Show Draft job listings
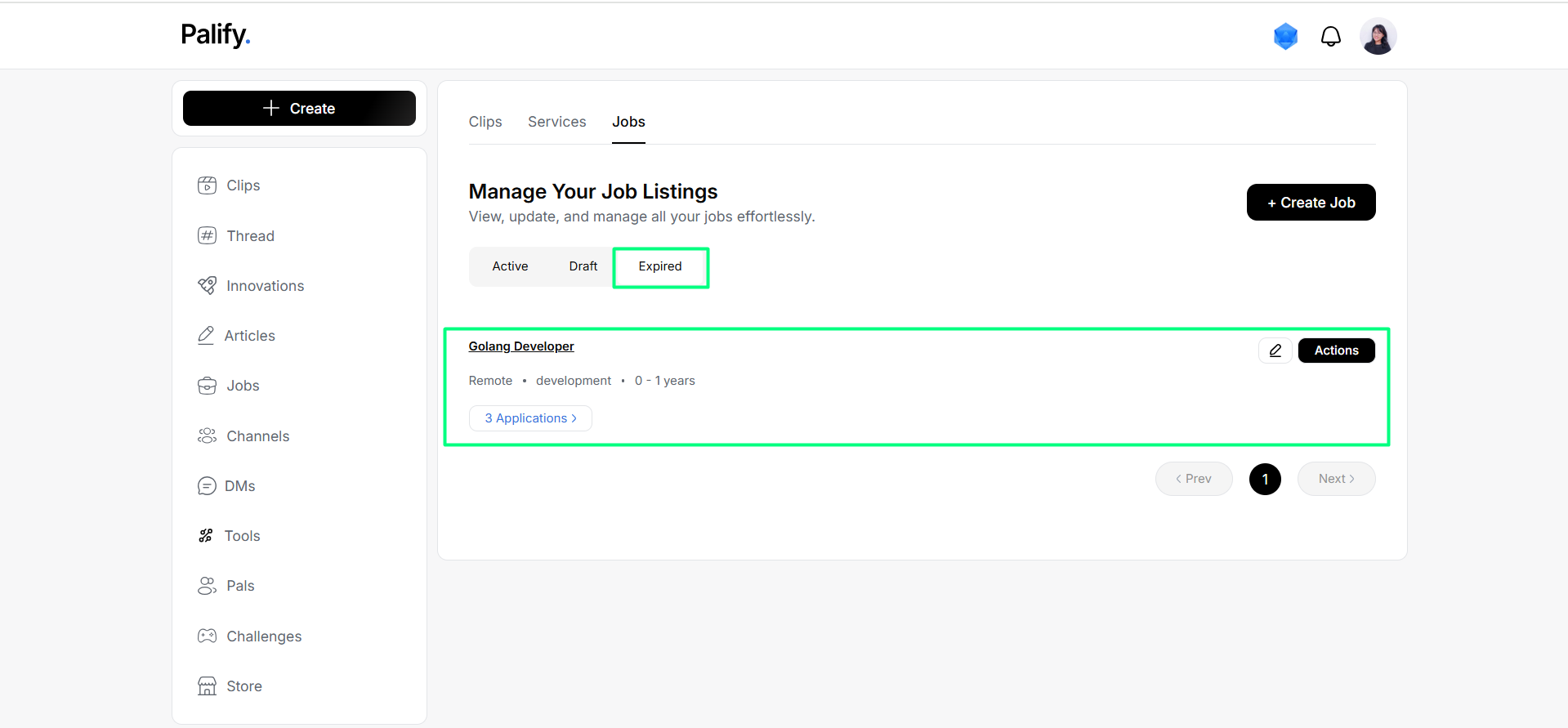 point(583,266)
